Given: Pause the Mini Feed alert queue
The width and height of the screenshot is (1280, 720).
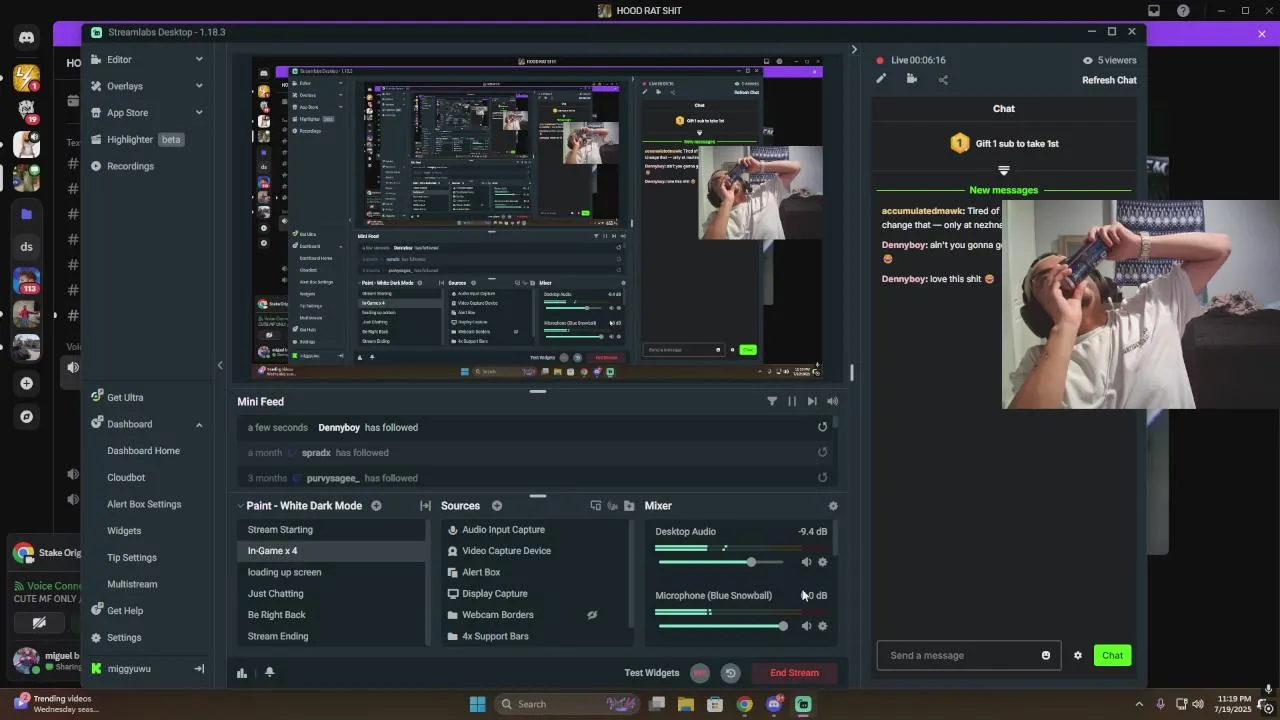Looking at the screenshot, I should click(792, 401).
